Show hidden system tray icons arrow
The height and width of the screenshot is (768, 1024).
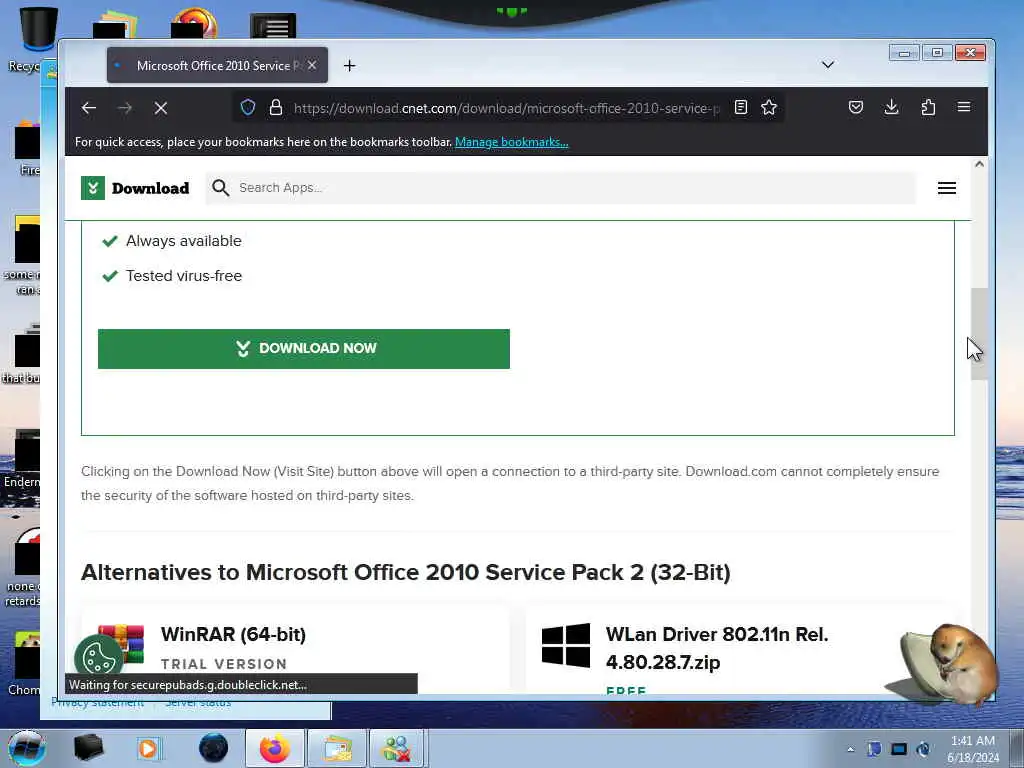pos(850,750)
